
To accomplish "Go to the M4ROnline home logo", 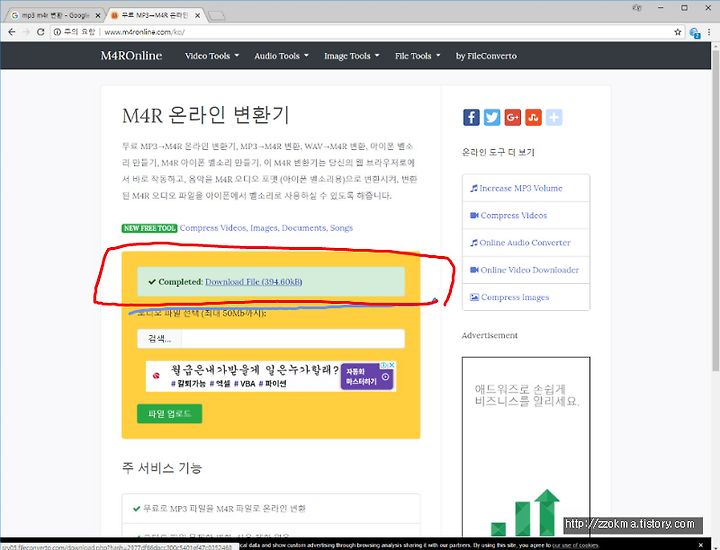I will click(131, 56).
